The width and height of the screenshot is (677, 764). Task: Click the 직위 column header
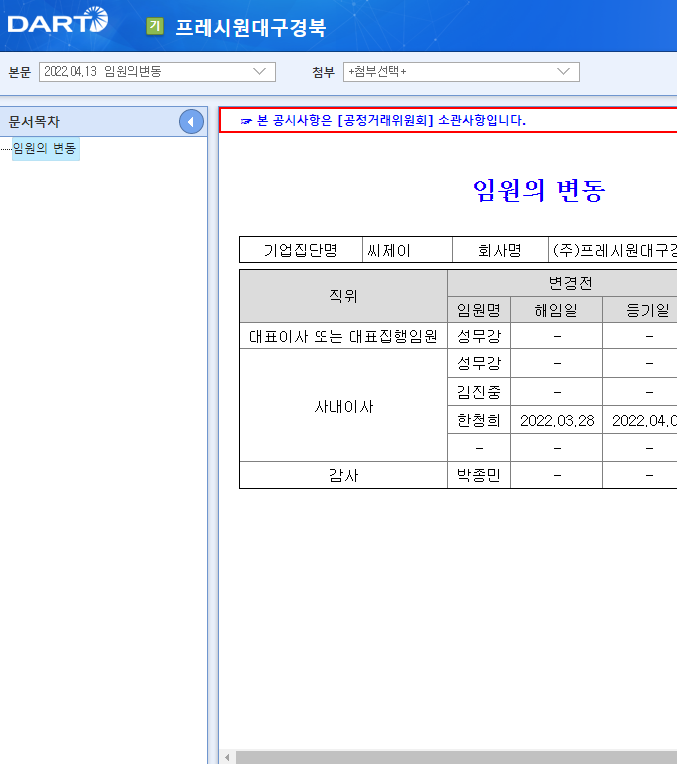pos(344,296)
